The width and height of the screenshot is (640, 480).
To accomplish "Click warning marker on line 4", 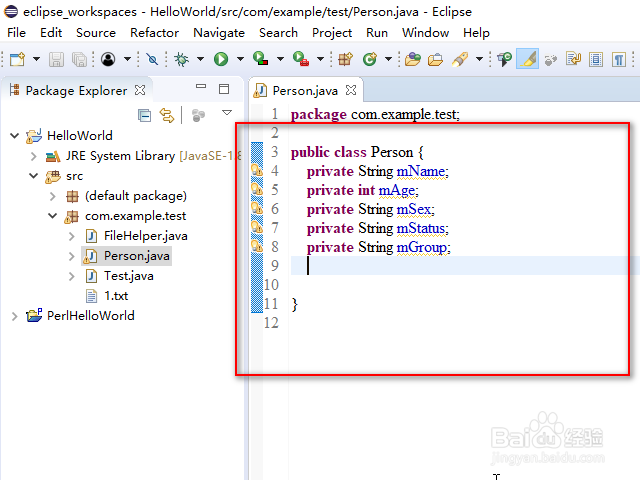I will pos(257,170).
